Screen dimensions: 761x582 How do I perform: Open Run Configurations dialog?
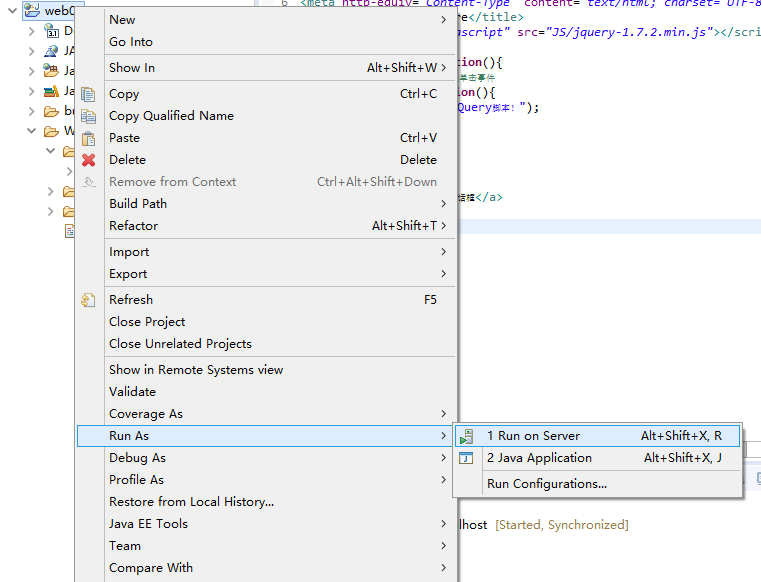click(x=597, y=484)
